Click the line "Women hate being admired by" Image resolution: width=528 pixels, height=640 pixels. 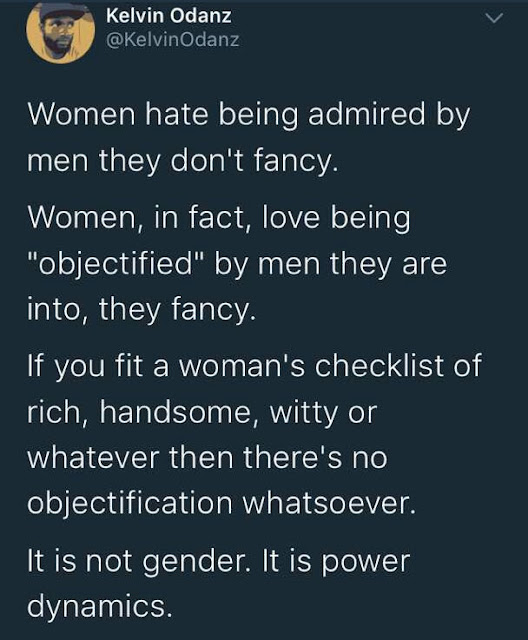(249, 116)
